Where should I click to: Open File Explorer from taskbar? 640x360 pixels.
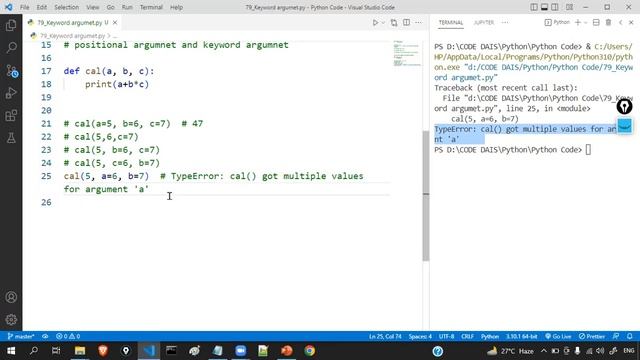80,351
